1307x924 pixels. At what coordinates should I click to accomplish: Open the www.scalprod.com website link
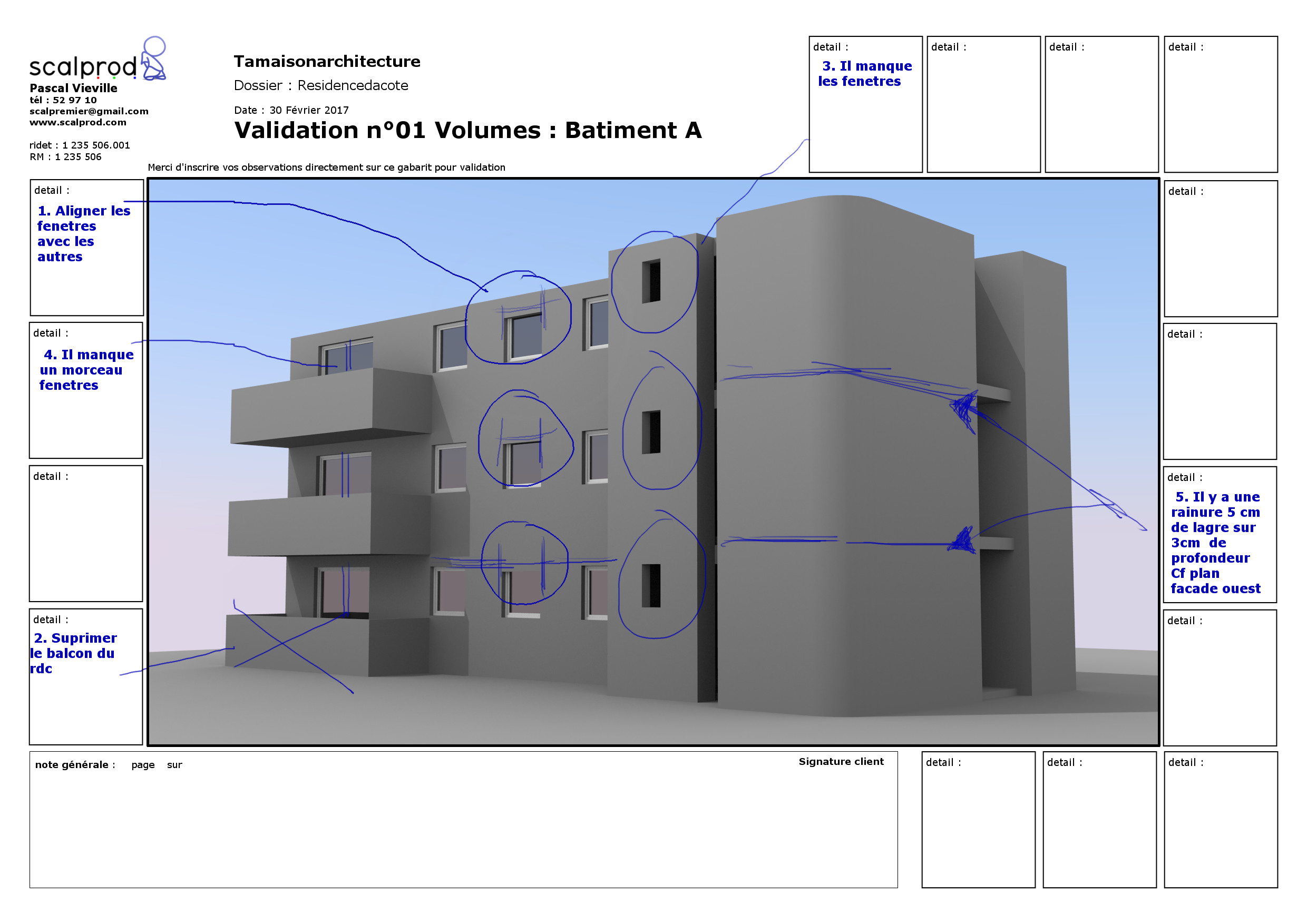pyautogui.click(x=78, y=122)
